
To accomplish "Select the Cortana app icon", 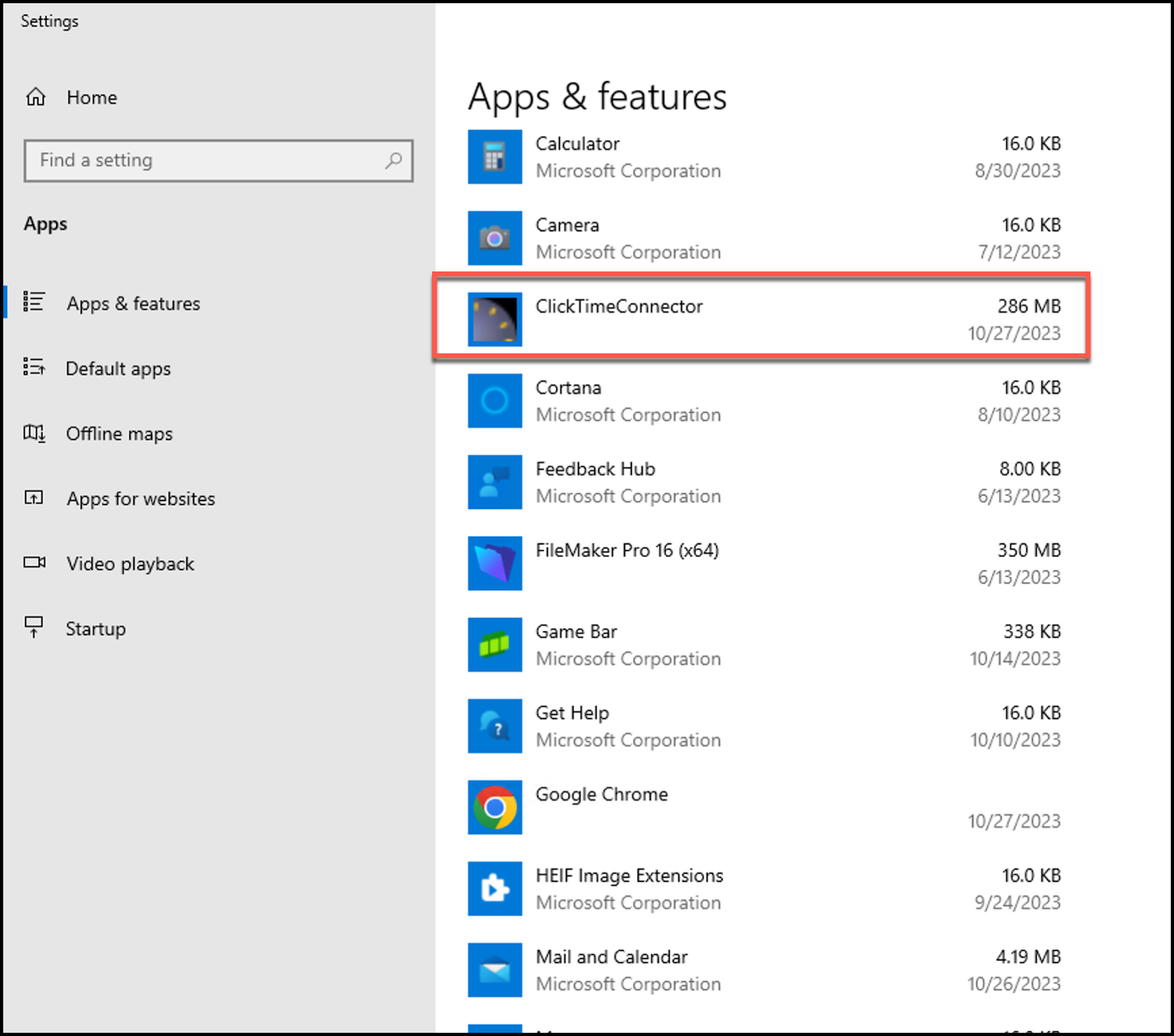I will [x=495, y=401].
